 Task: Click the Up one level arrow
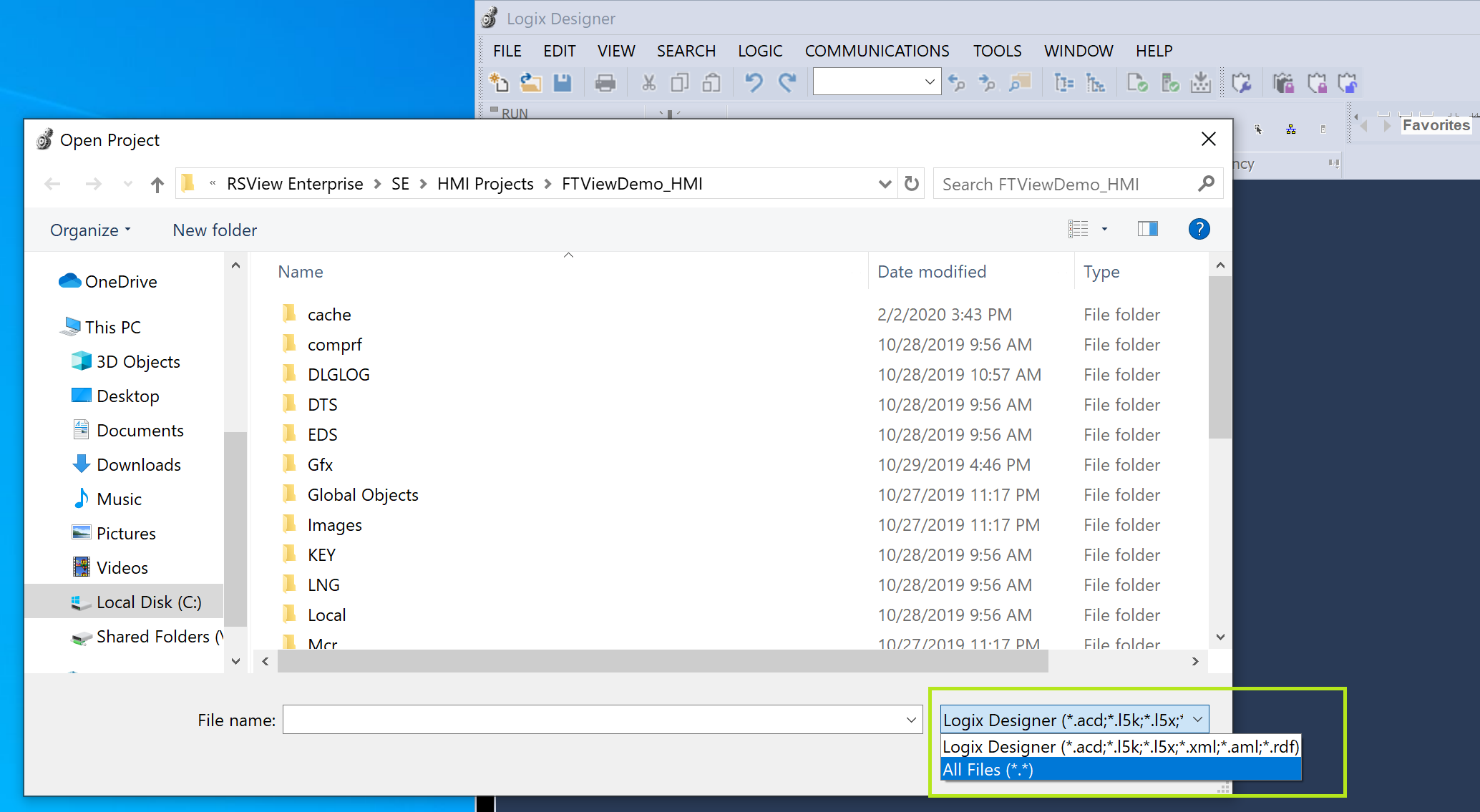coord(157,185)
